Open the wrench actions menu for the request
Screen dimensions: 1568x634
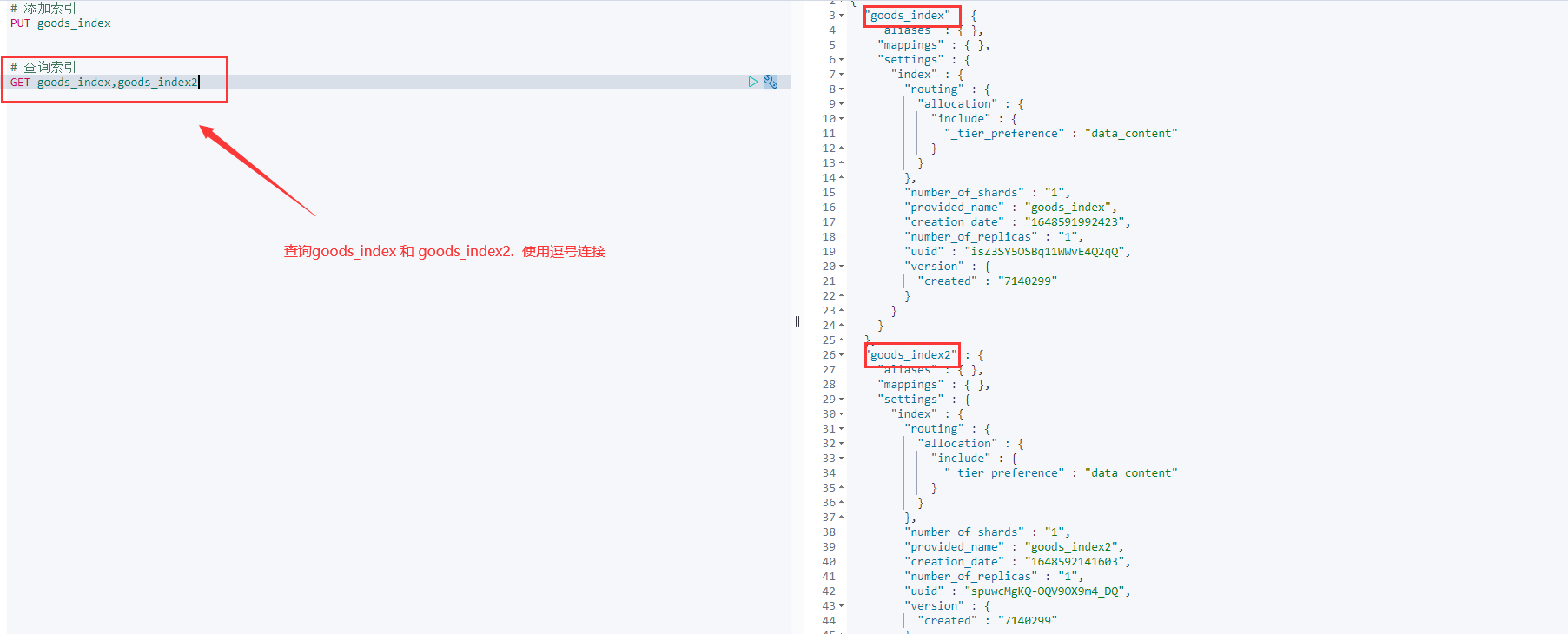tap(771, 82)
